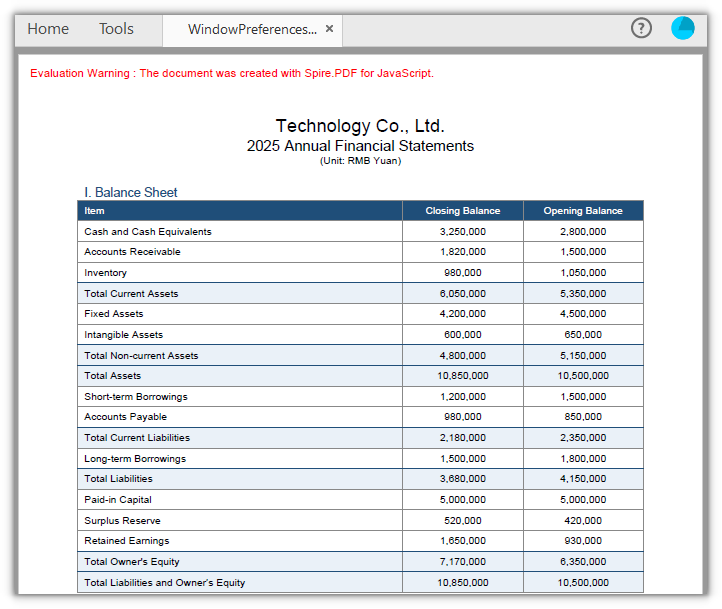Select Total Owner's Equity opening balance 6,350,000
Screen dimensions: 722x609
point(583,562)
